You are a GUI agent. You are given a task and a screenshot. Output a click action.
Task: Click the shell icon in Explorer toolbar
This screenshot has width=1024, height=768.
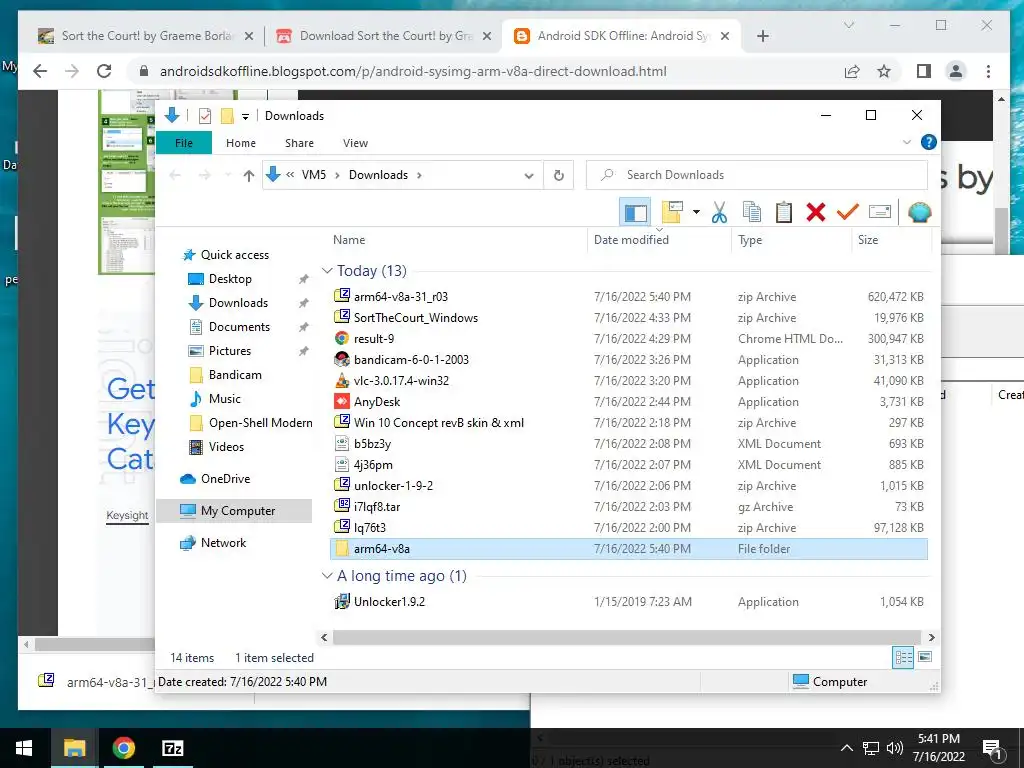tap(919, 212)
